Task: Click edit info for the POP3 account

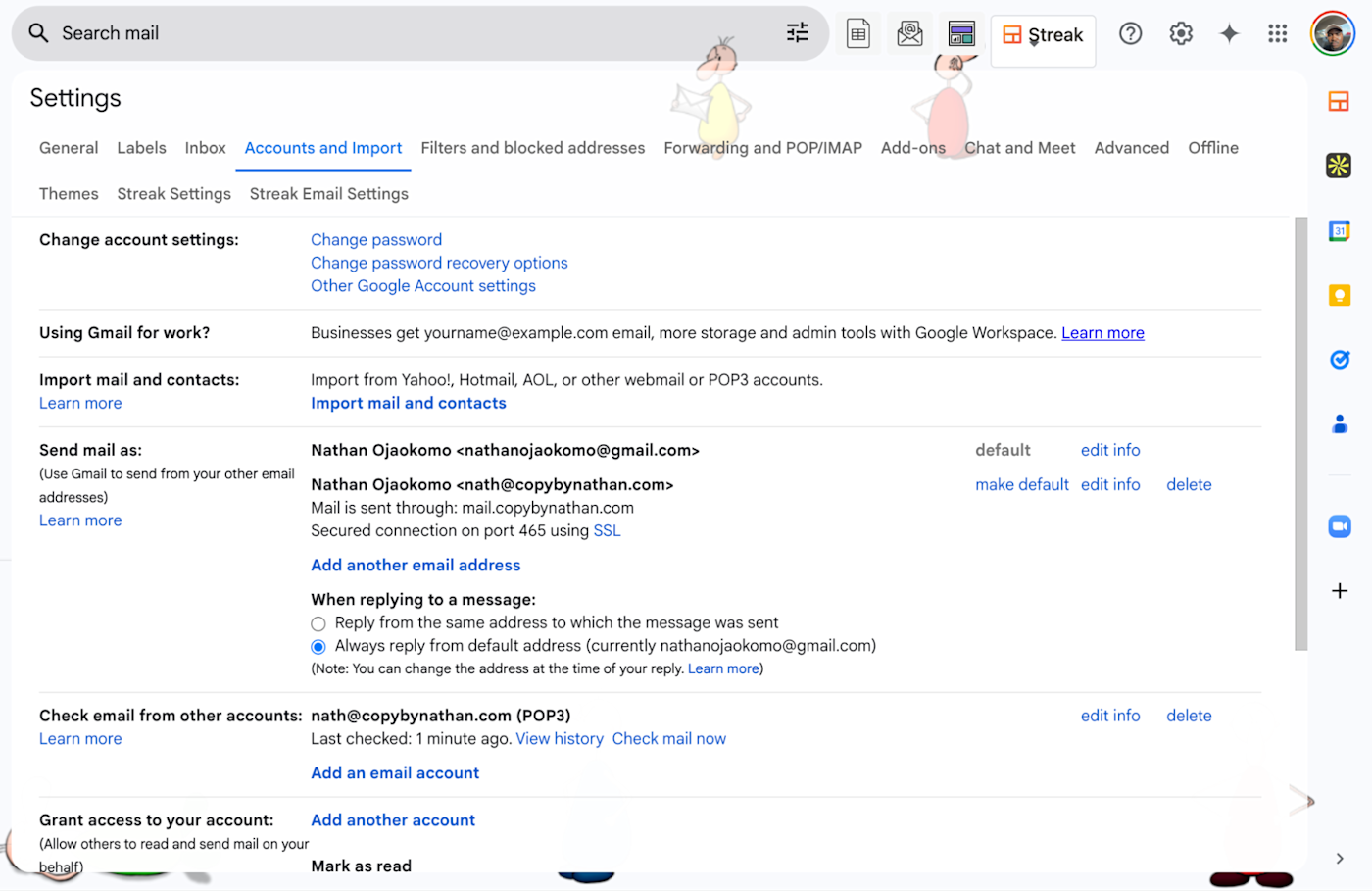Action: (x=1110, y=716)
